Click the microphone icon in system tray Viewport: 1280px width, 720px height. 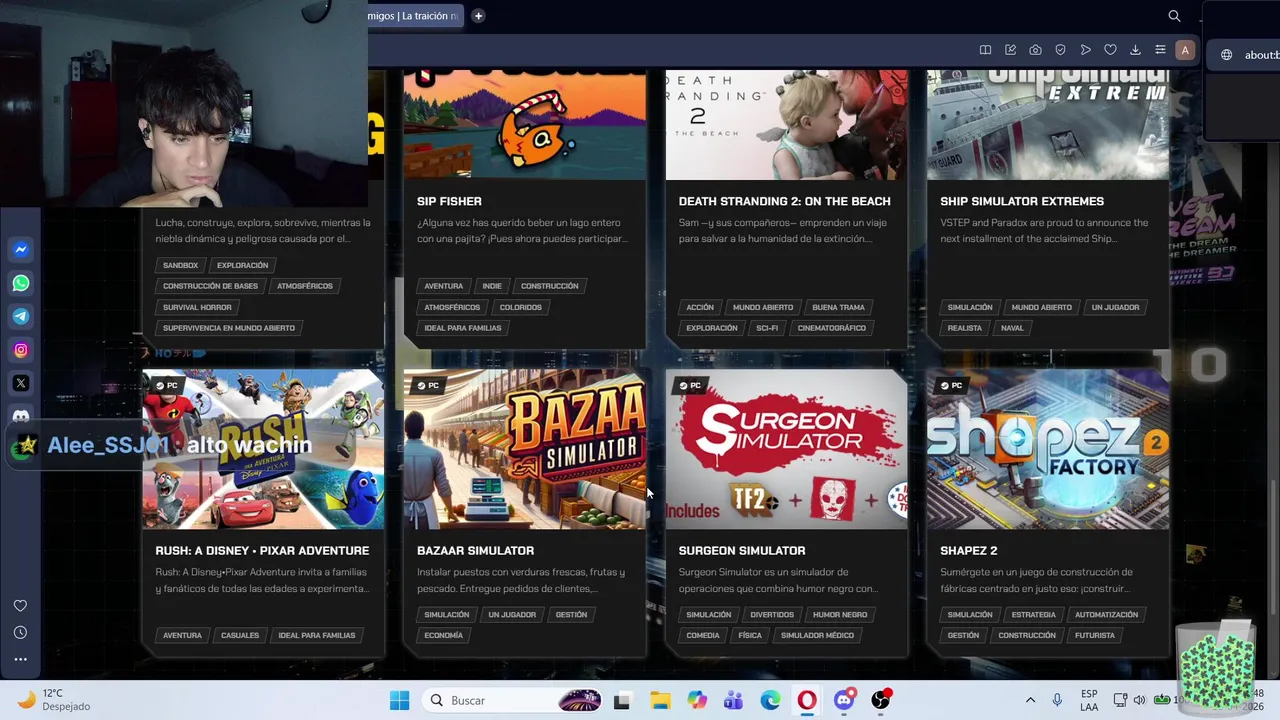tap(1057, 700)
